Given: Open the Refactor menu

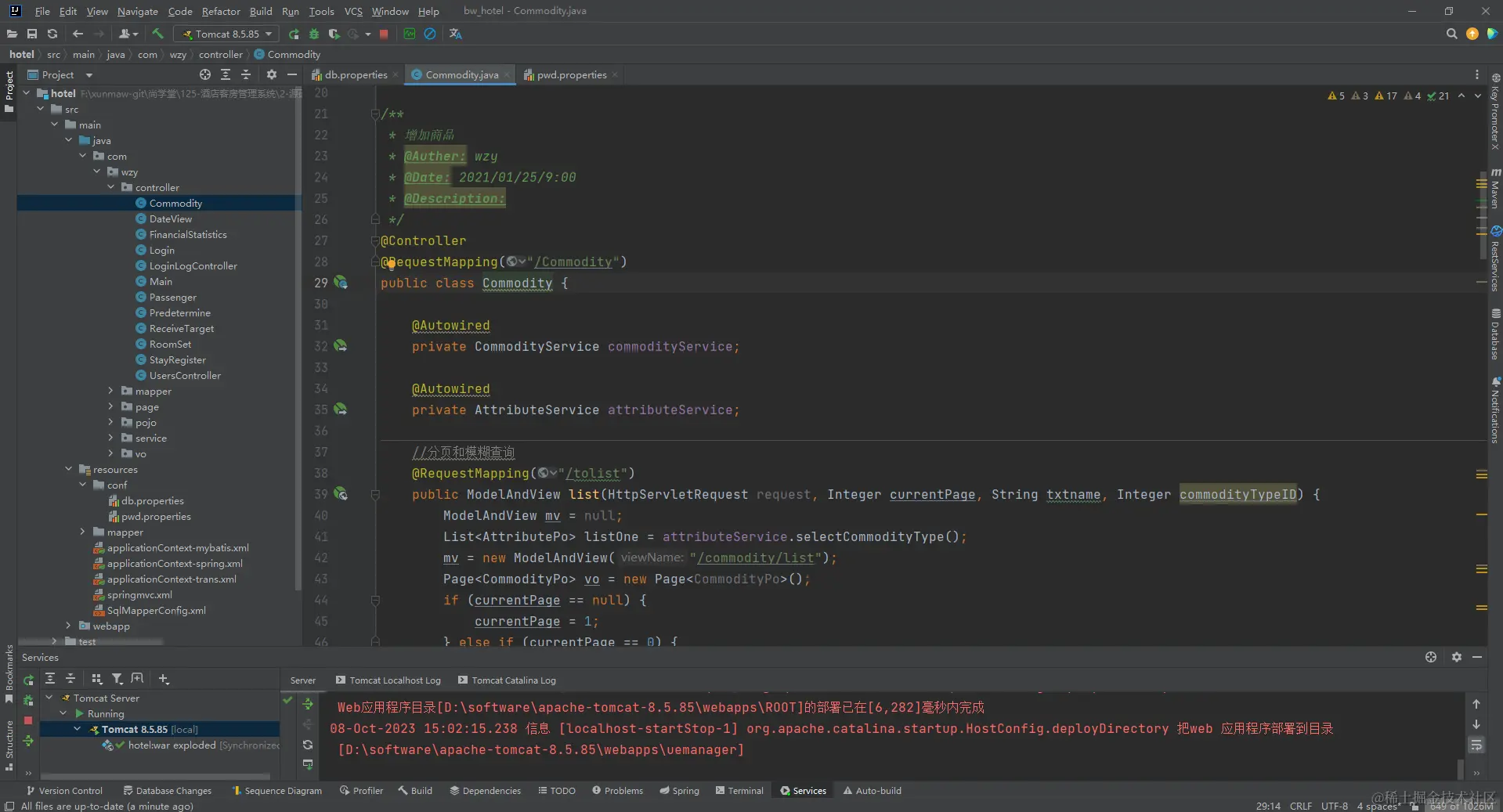Looking at the screenshot, I should 221,11.
